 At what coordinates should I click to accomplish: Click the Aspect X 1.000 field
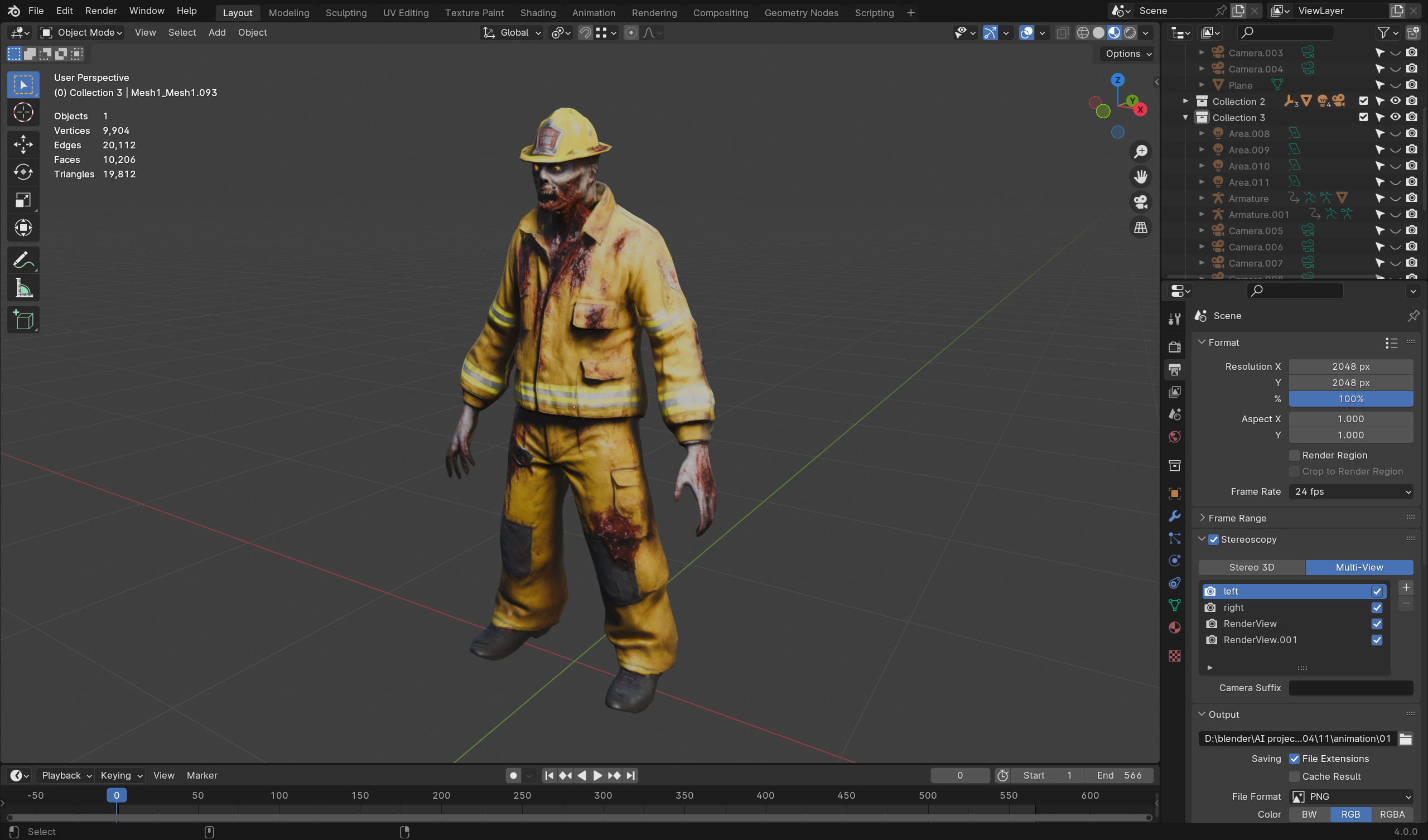click(1351, 419)
